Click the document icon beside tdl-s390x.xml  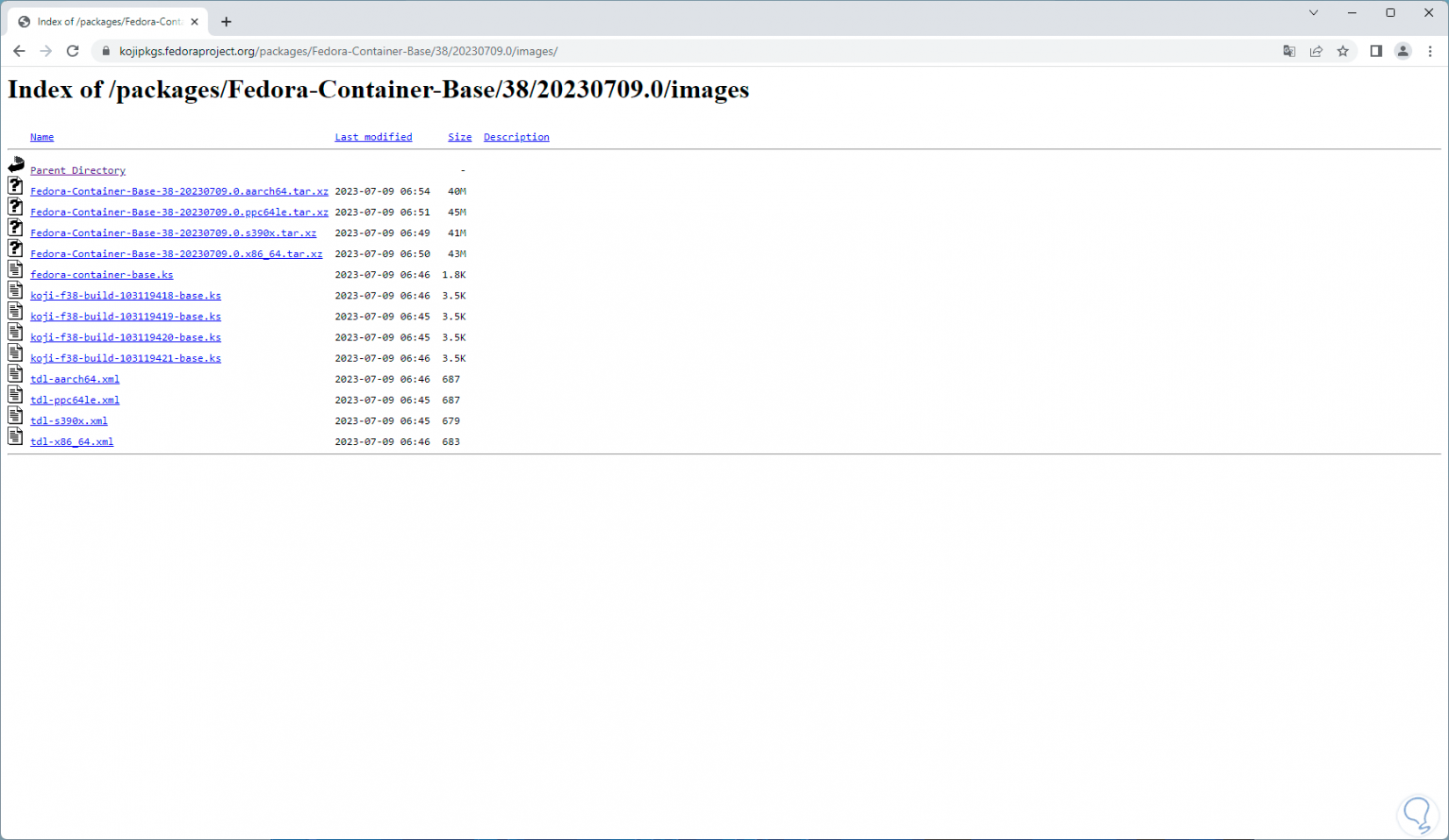[16, 415]
